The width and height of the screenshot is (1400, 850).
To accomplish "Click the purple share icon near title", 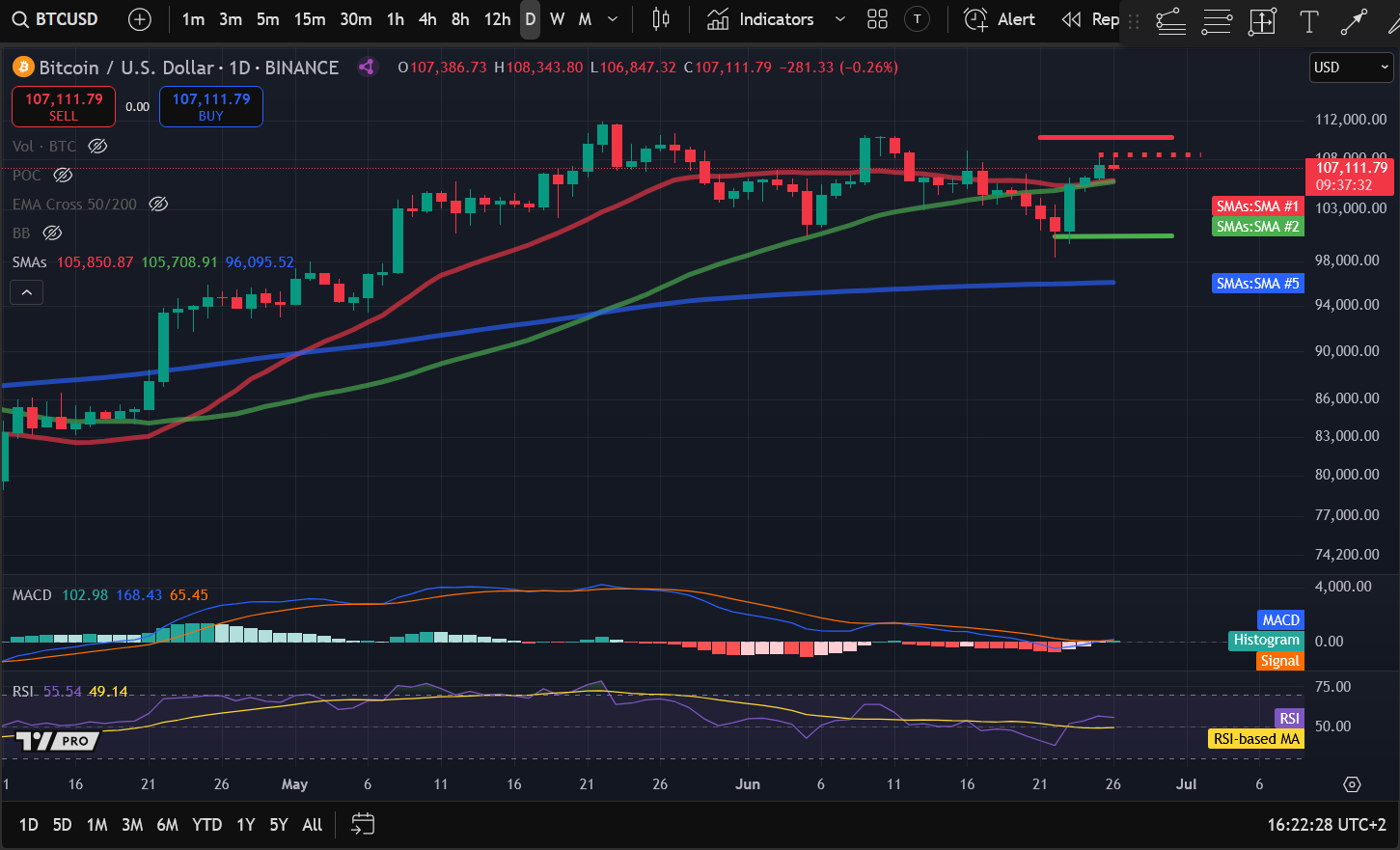I will point(366,67).
